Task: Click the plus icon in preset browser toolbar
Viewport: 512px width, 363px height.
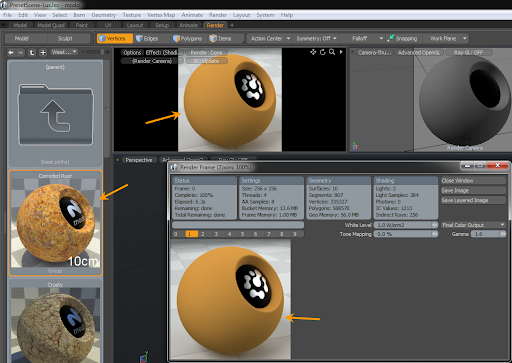Action: coord(43,52)
